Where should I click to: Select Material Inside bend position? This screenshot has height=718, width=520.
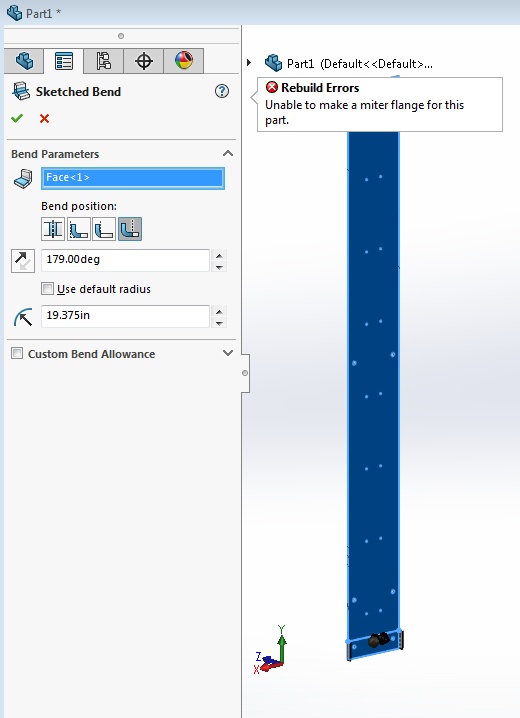coord(79,229)
